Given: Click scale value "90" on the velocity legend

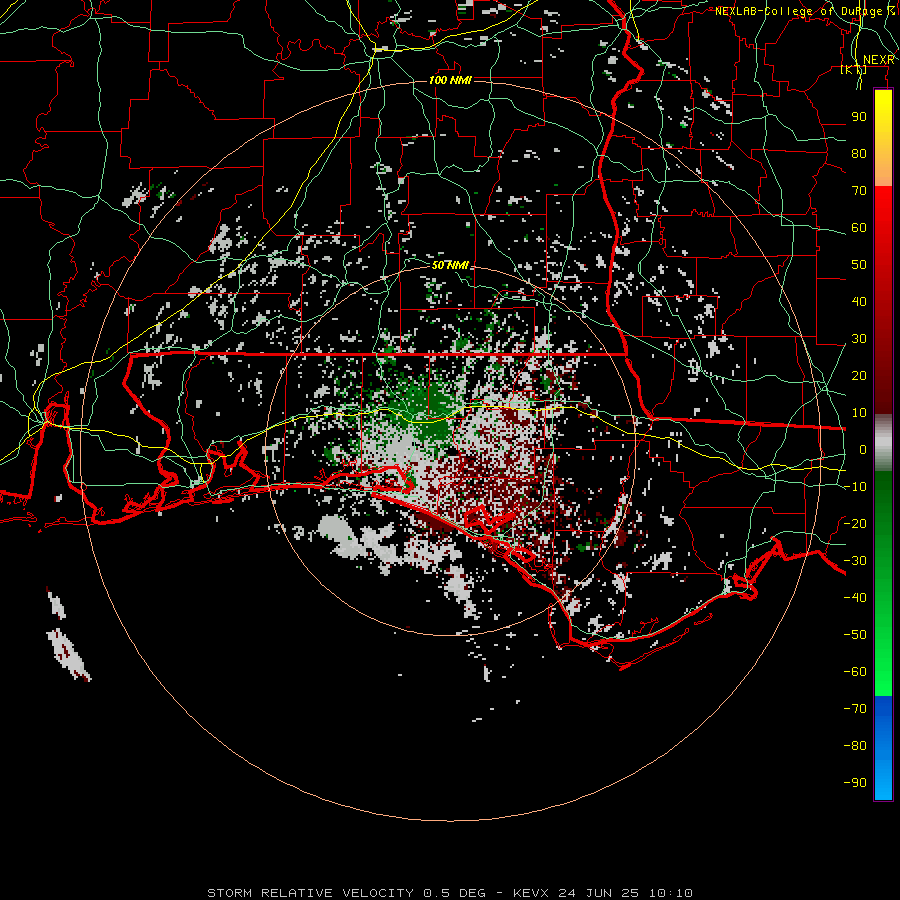Looking at the screenshot, I should point(859,117).
